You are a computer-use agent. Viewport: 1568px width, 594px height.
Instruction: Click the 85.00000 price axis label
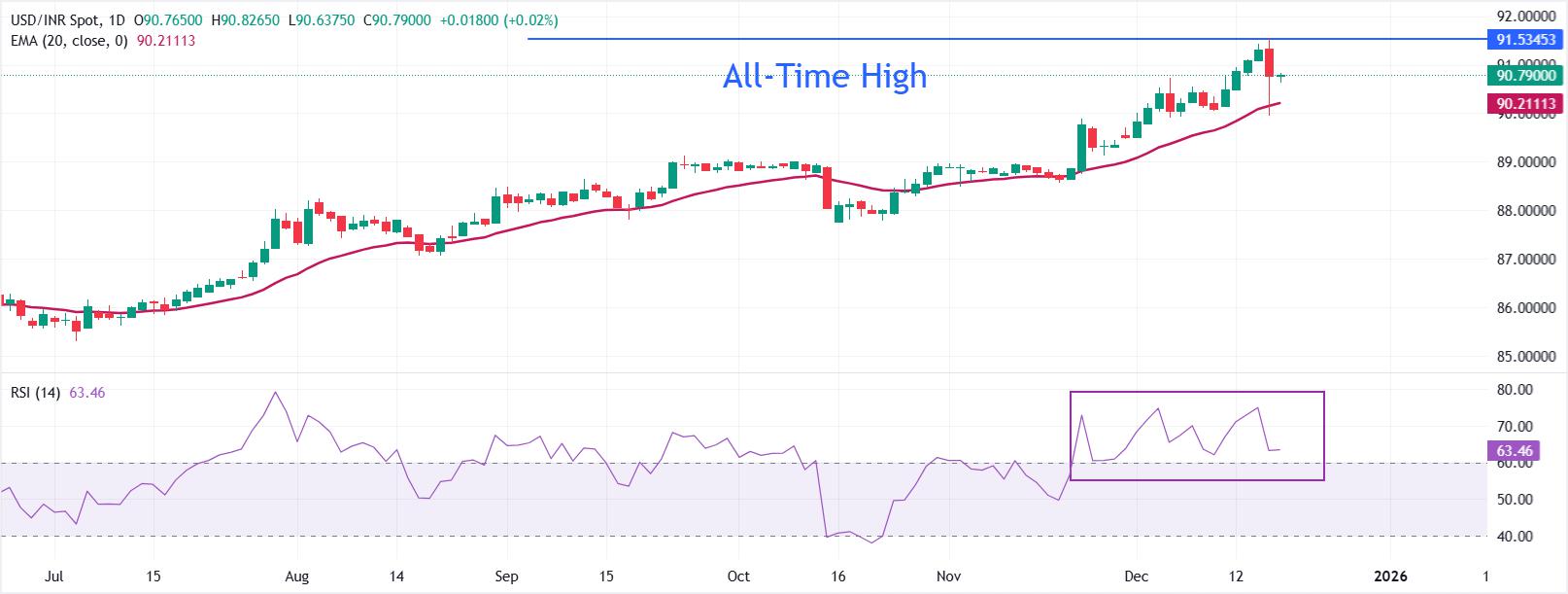(1521, 357)
